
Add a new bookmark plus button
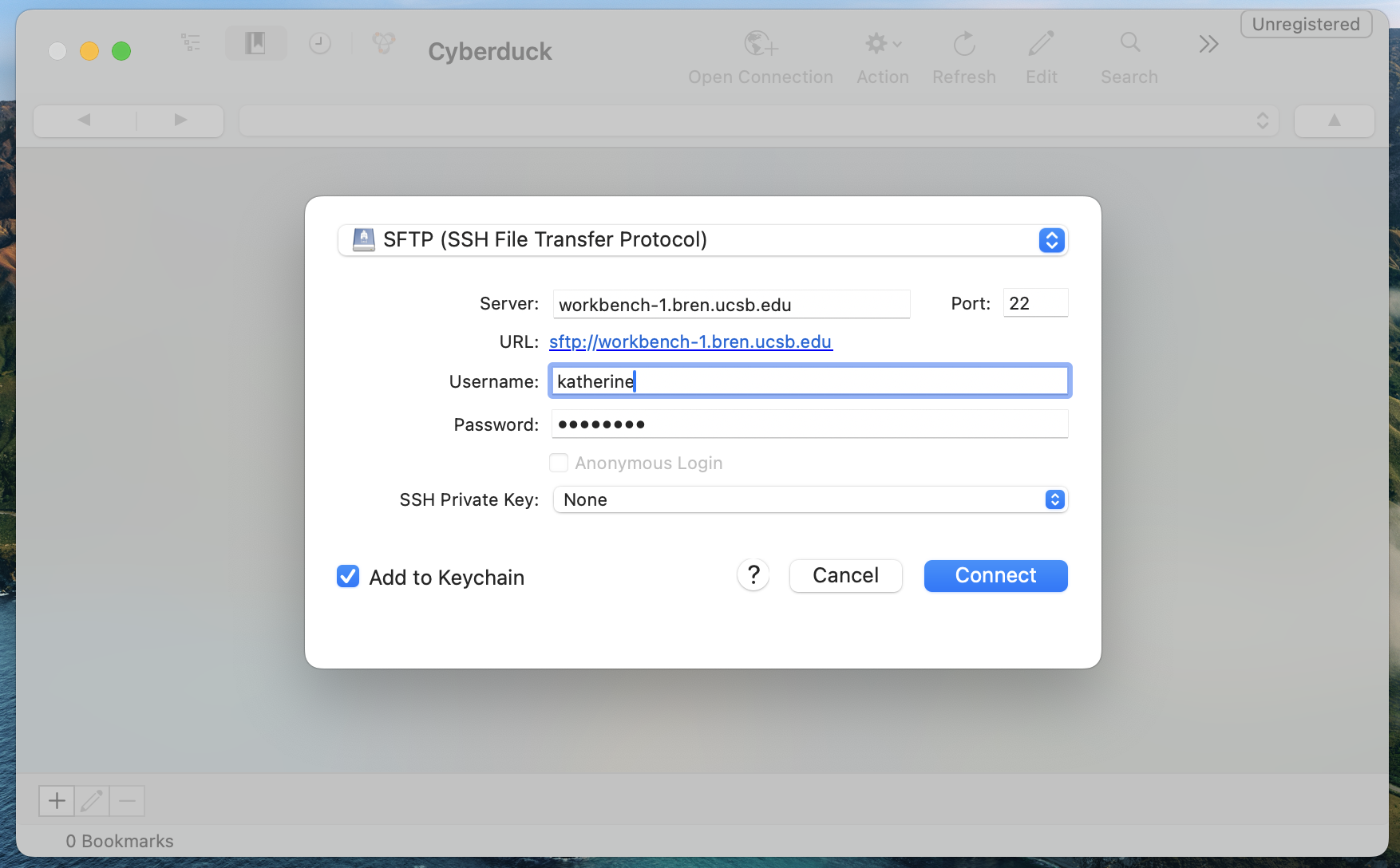tap(57, 800)
